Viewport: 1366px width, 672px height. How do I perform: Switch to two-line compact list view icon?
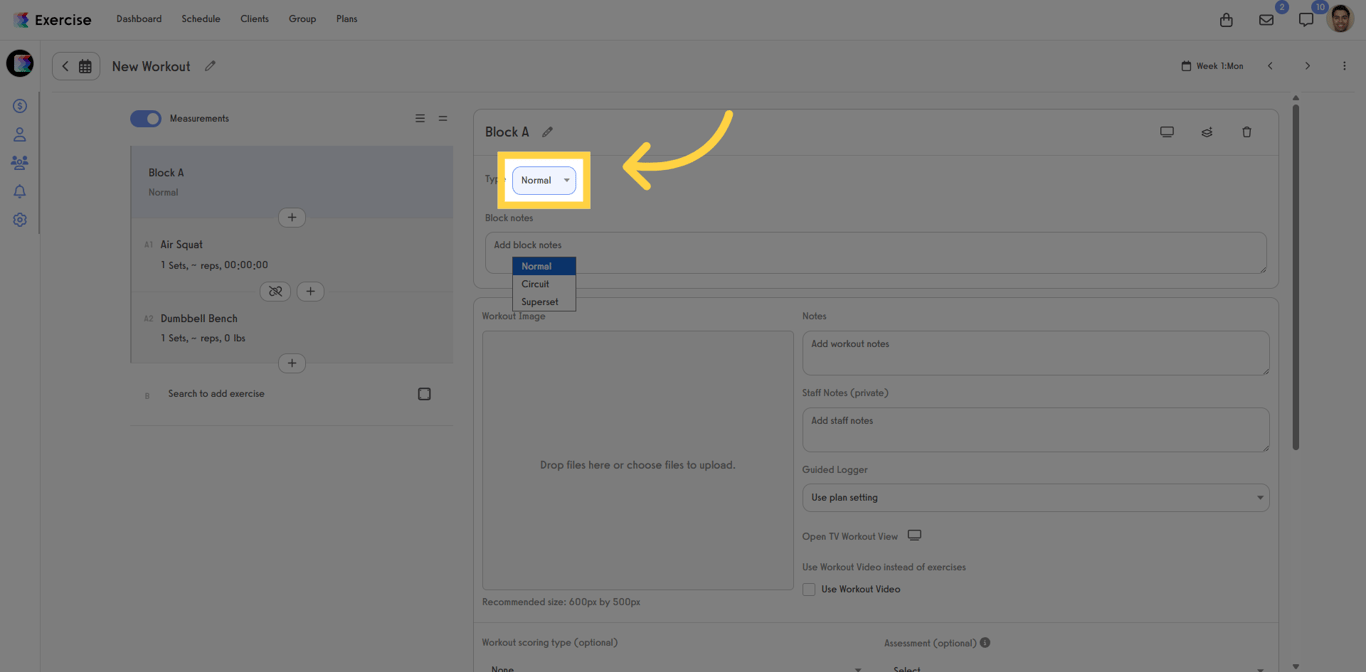(443, 118)
